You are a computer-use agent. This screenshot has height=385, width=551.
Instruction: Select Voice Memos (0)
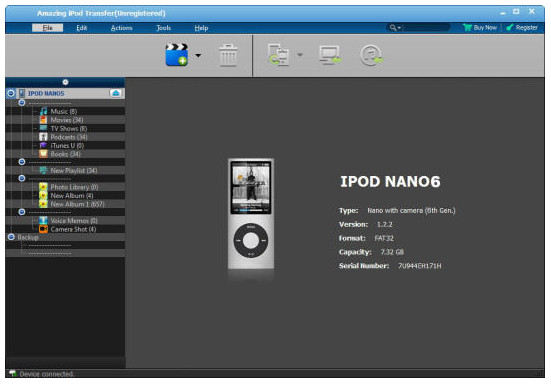coord(74,221)
